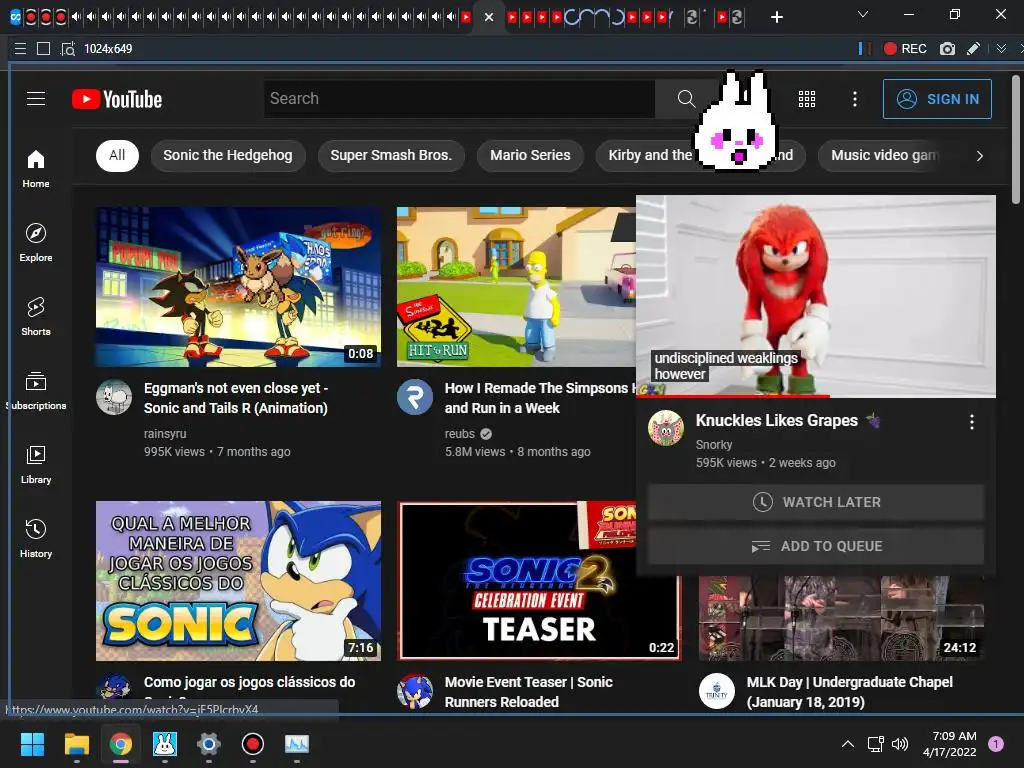The height and width of the screenshot is (768, 1024).
Task: Open Shorts in sidebar
Action: point(36,316)
